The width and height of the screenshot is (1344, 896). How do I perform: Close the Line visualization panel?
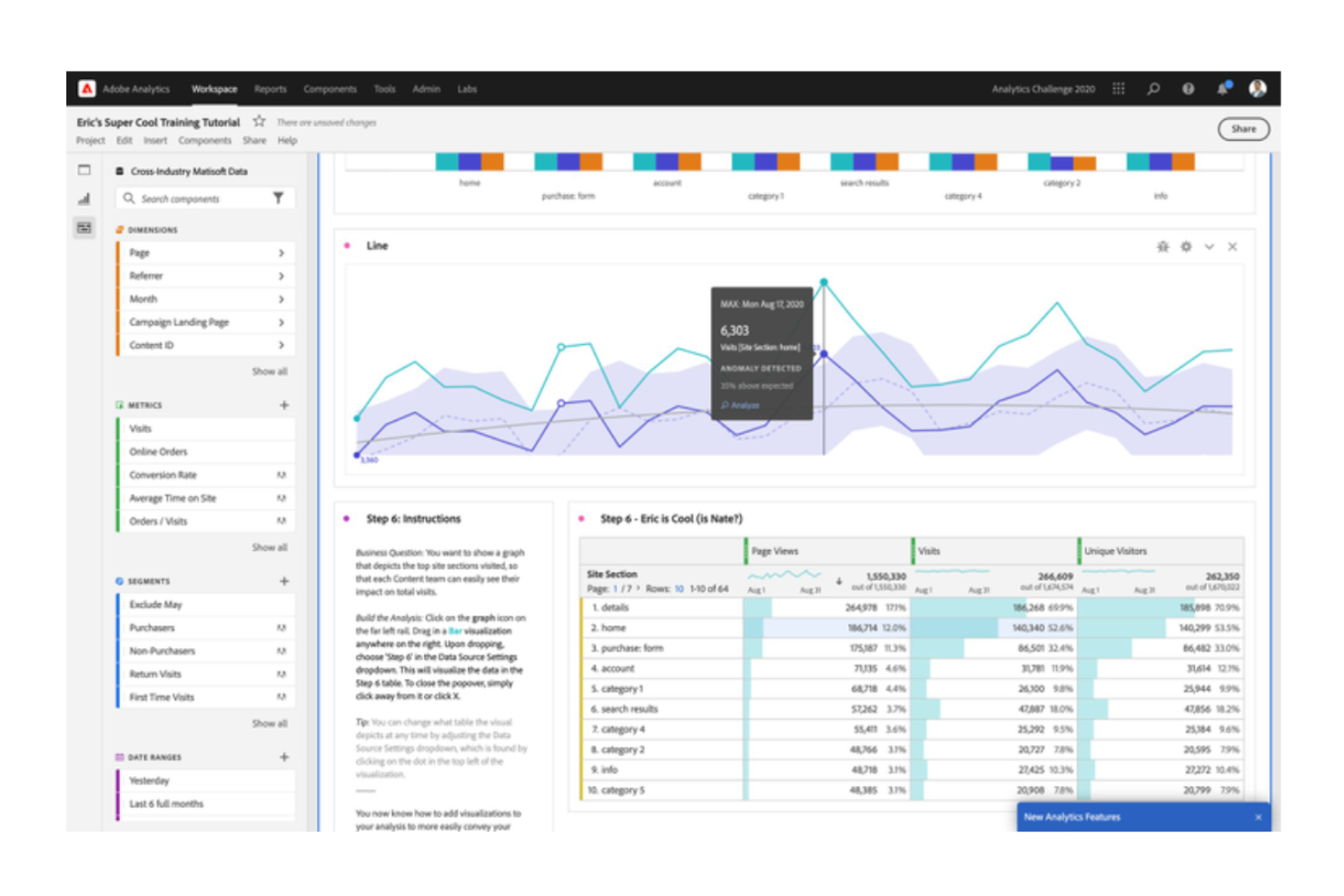[x=1232, y=246]
